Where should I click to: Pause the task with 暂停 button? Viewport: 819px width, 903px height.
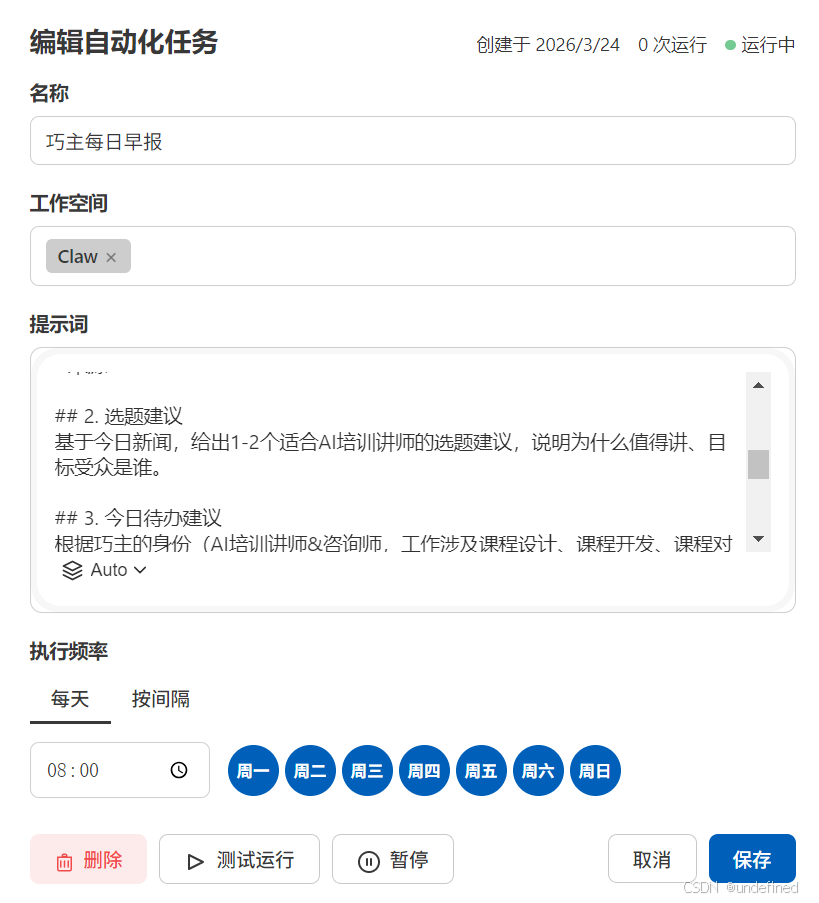tap(393, 859)
